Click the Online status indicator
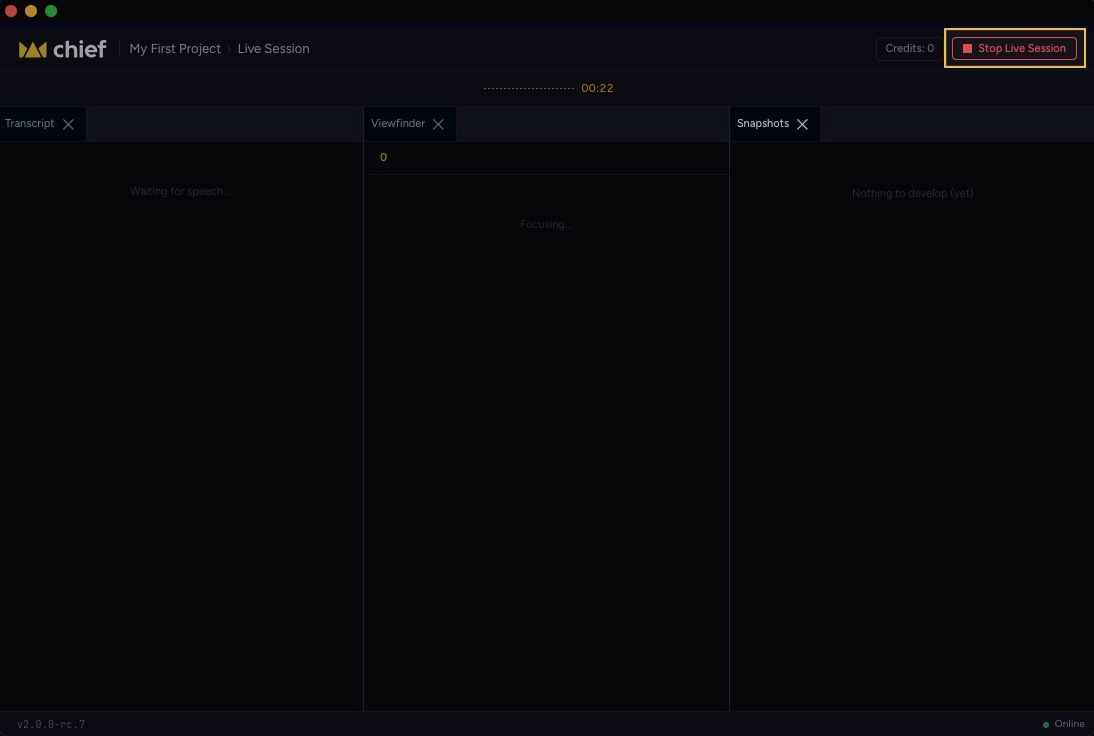 pos(1063,724)
